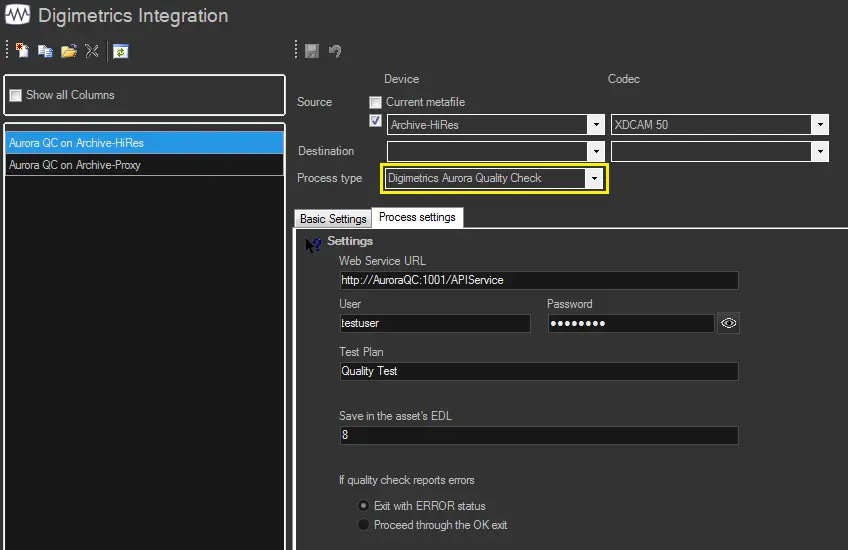Select Proceed through the OK exit
Screen dimensions: 848x550
pos(363,525)
